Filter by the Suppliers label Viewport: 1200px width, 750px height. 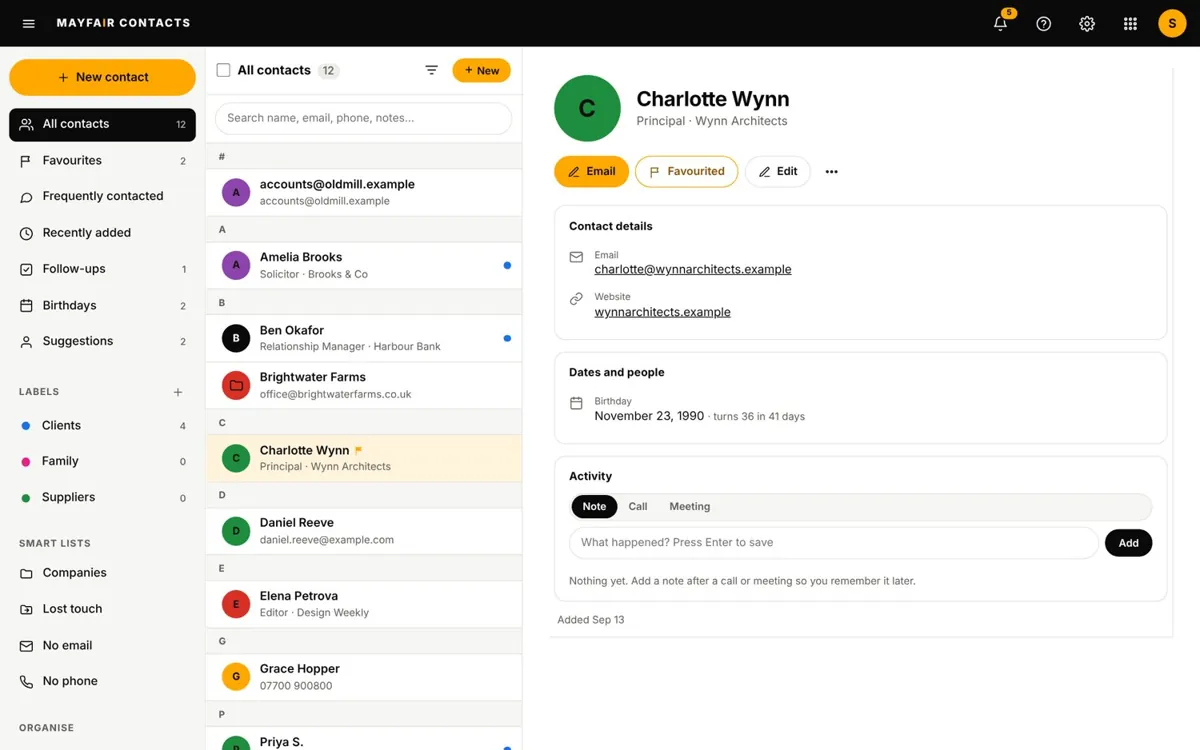click(x=102, y=497)
